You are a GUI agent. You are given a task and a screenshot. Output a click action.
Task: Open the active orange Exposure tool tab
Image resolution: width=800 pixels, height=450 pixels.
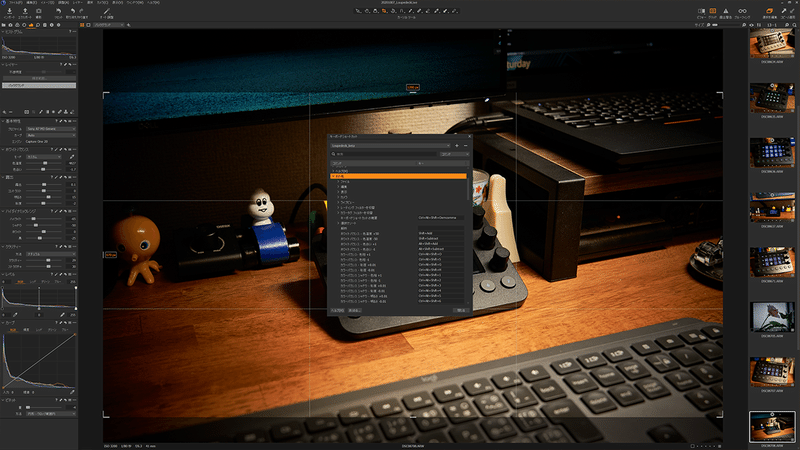pyautogui.click(x=31, y=24)
